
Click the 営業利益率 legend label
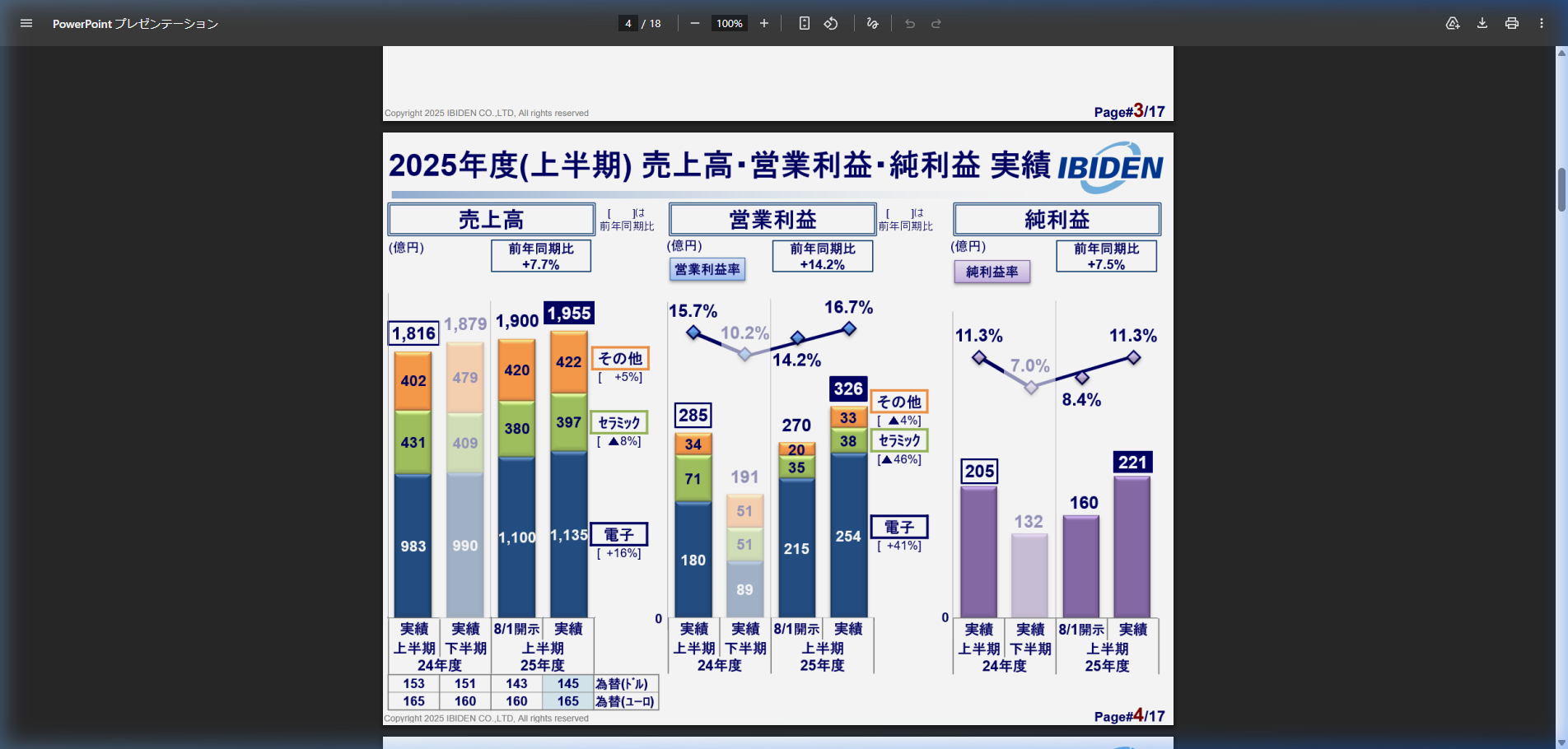pos(707,269)
